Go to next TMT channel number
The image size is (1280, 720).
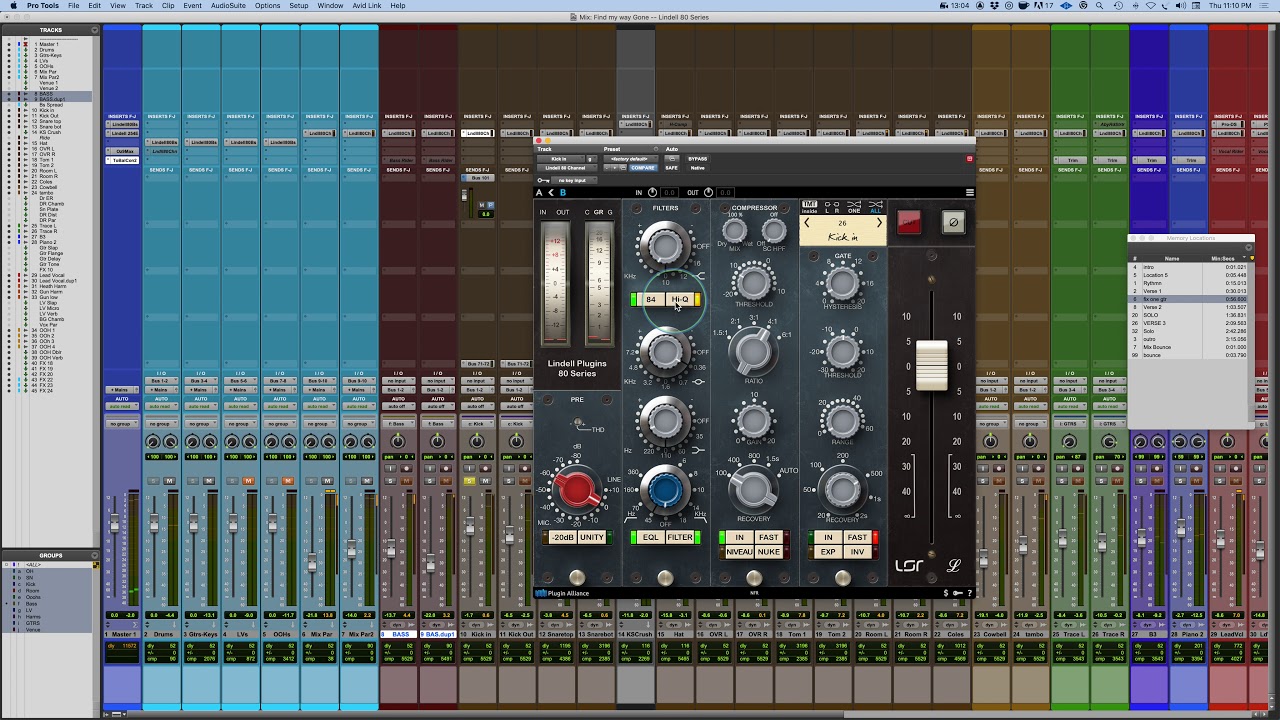tap(879, 223)
